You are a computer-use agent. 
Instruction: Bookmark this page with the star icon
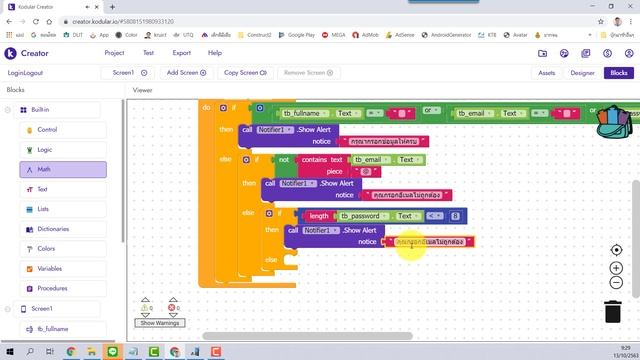point(600,21)
